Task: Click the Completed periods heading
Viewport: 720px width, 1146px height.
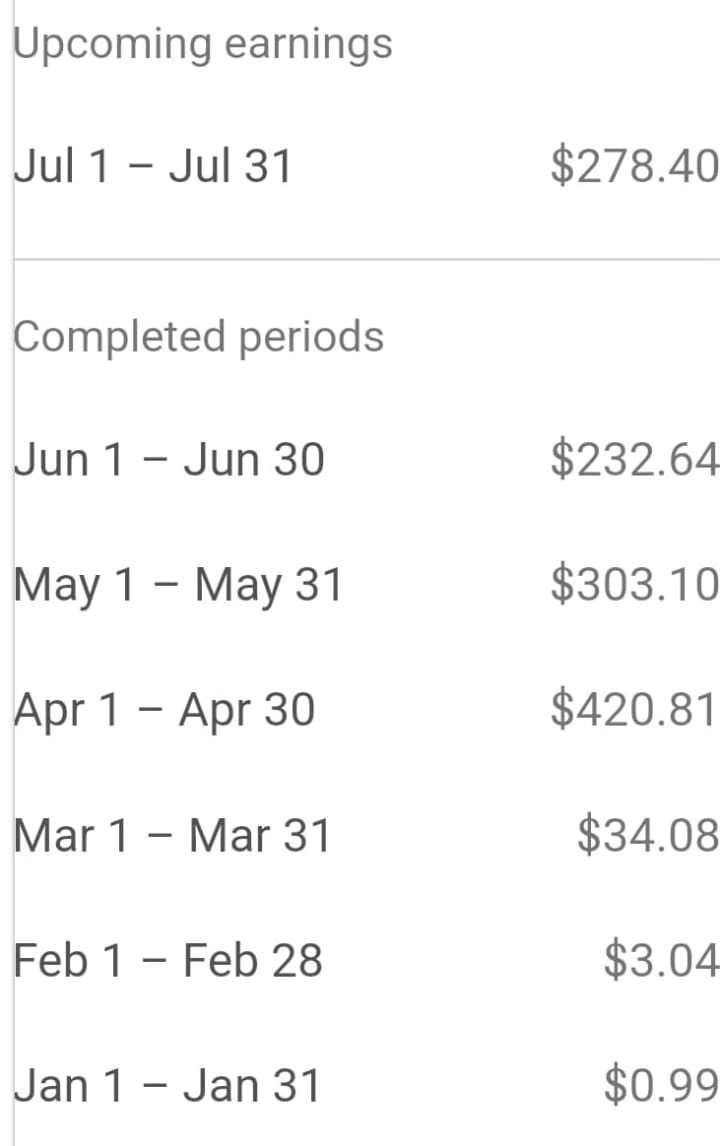Action: click(x=198, y=336)
